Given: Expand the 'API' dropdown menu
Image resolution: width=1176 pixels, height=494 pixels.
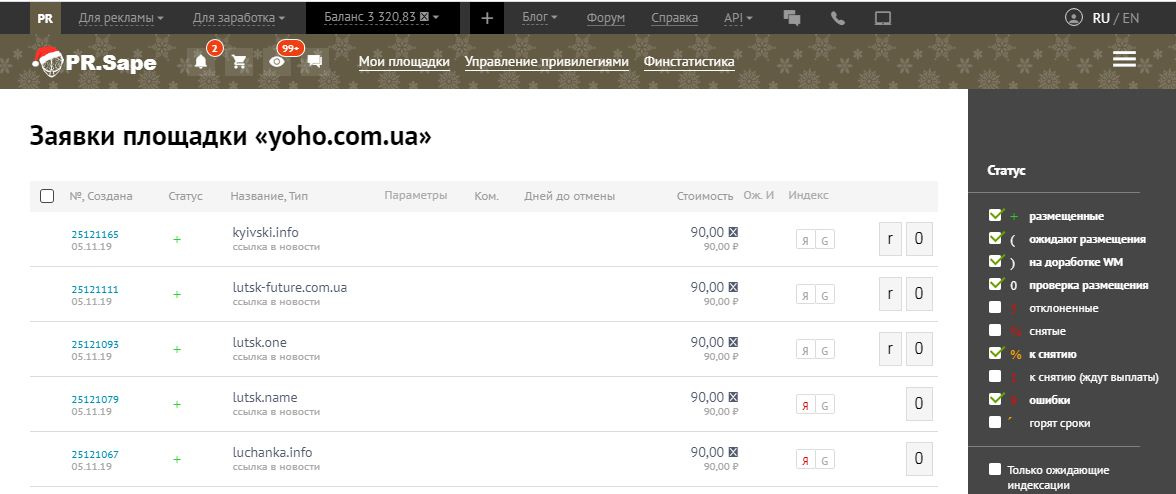Looking at the screenshot, I should coord(738,17).
